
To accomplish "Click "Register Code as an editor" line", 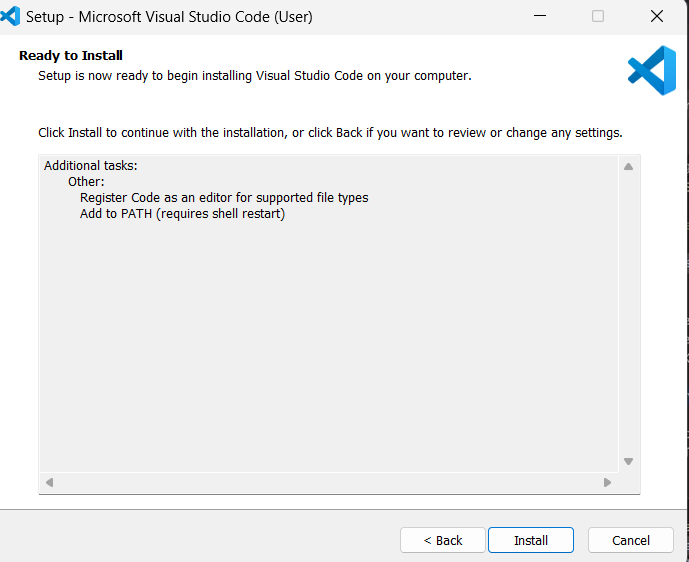I will (224, 198).
